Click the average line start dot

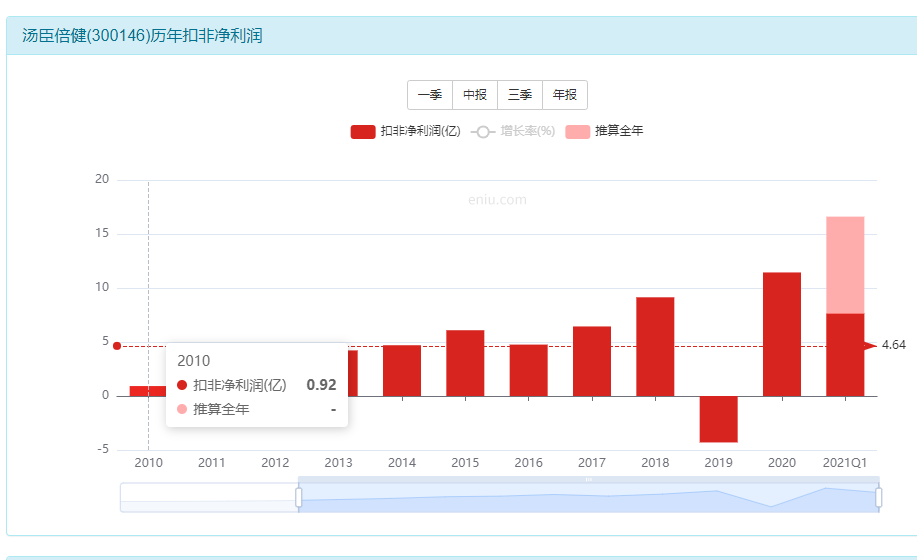117,346
